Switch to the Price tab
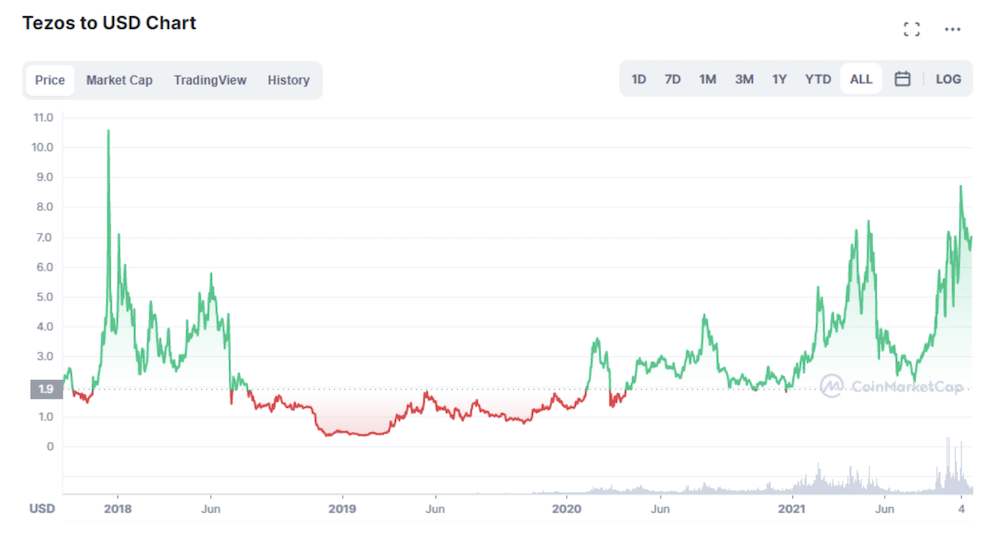Screen dimensions: 1000x540 pyautogui.click(x=50, y=80)
